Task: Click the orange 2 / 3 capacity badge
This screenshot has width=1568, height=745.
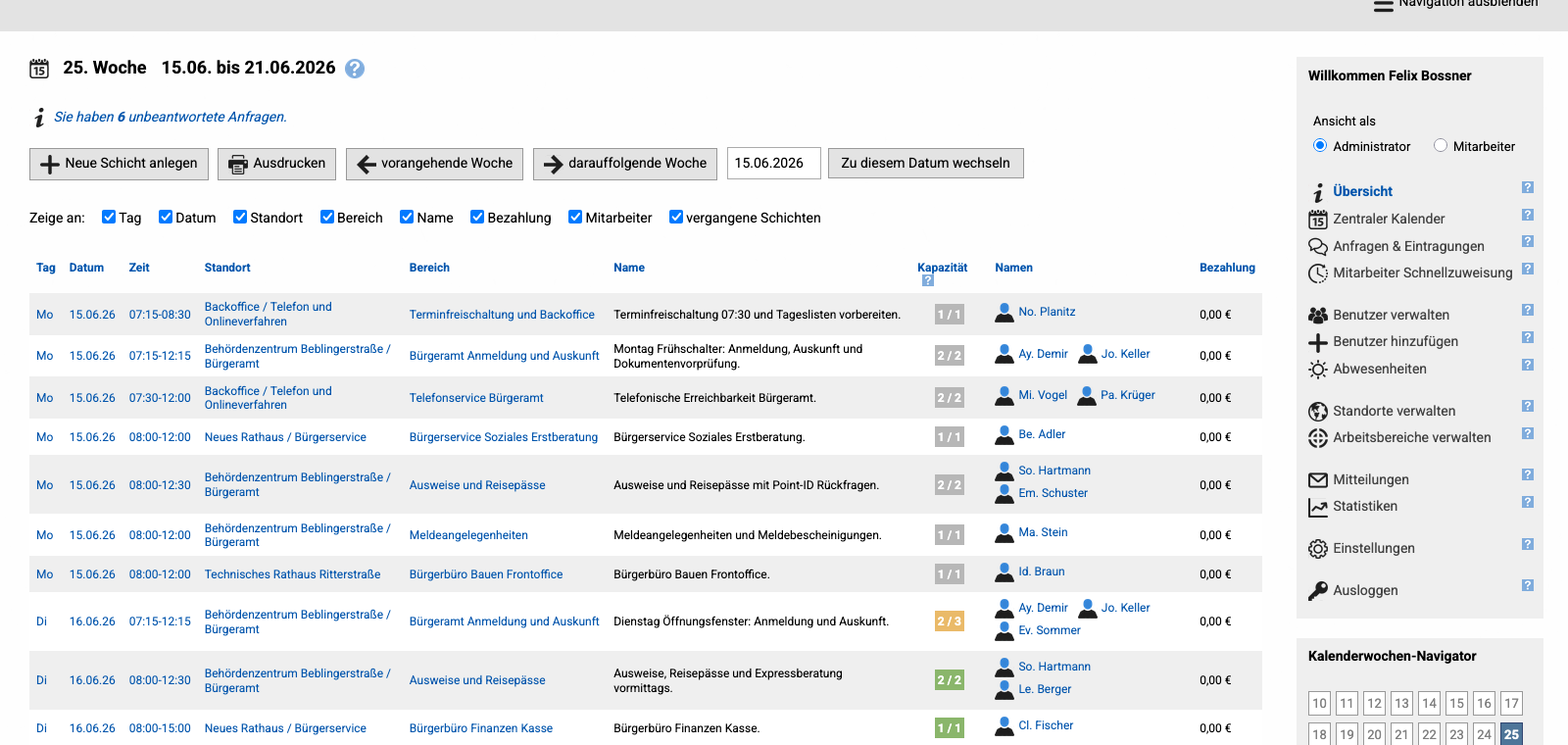Action: tap(949, 621)
